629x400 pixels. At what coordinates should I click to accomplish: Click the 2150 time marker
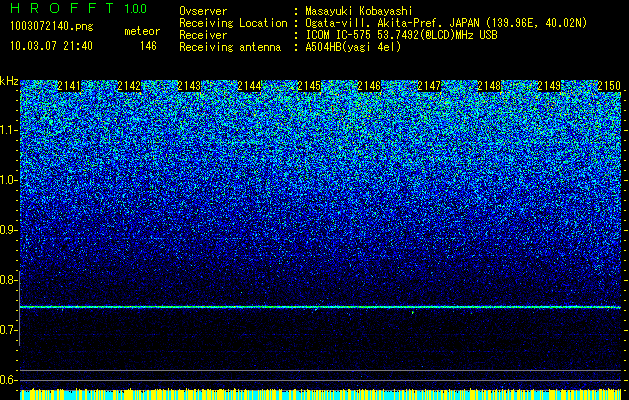tap(609, 86)
